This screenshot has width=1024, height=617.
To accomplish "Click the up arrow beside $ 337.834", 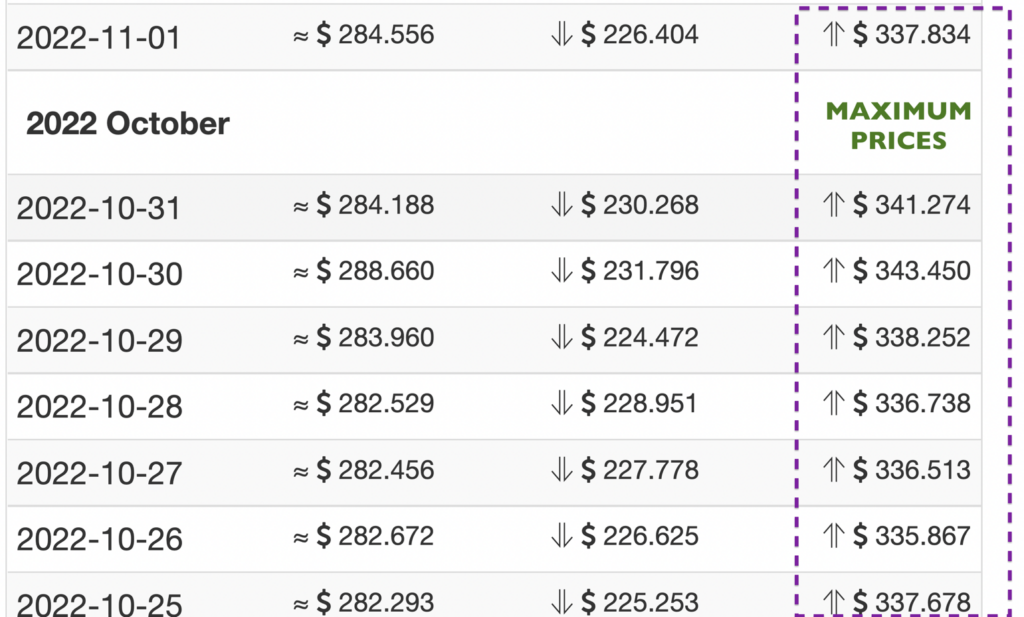I will pos(833,34).
